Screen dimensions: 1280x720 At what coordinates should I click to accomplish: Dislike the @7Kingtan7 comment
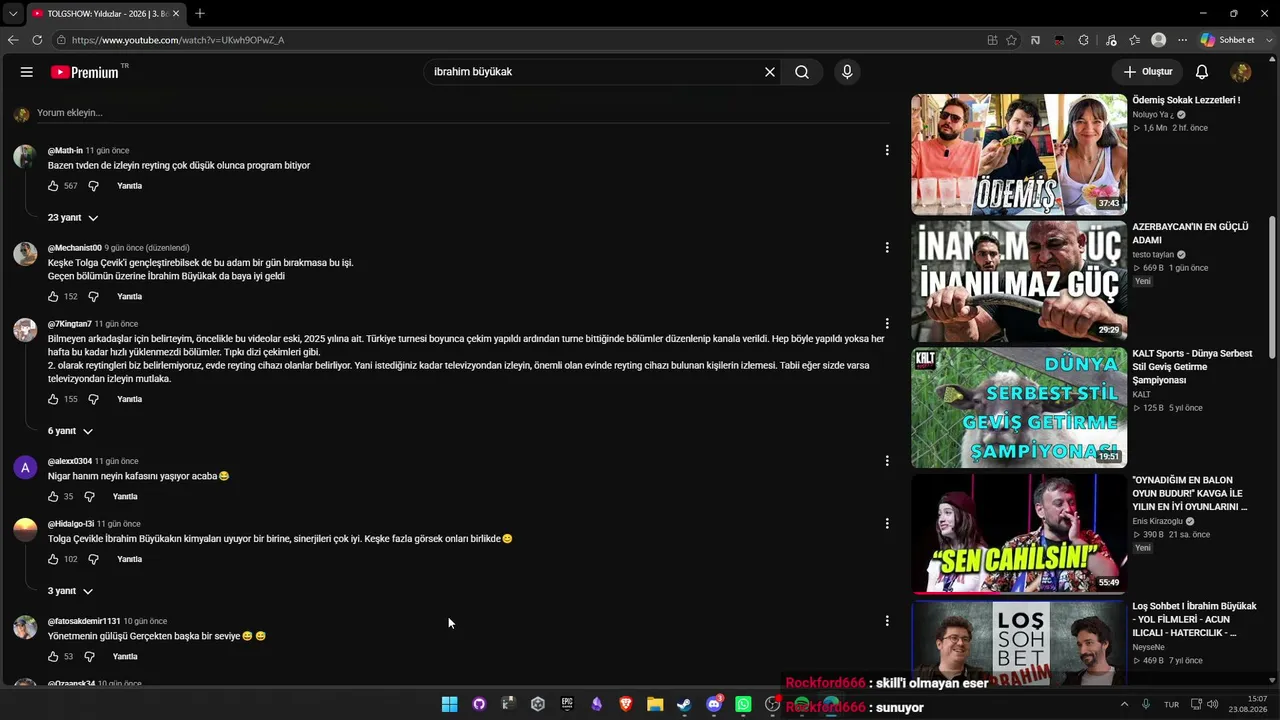pos(93,399)
